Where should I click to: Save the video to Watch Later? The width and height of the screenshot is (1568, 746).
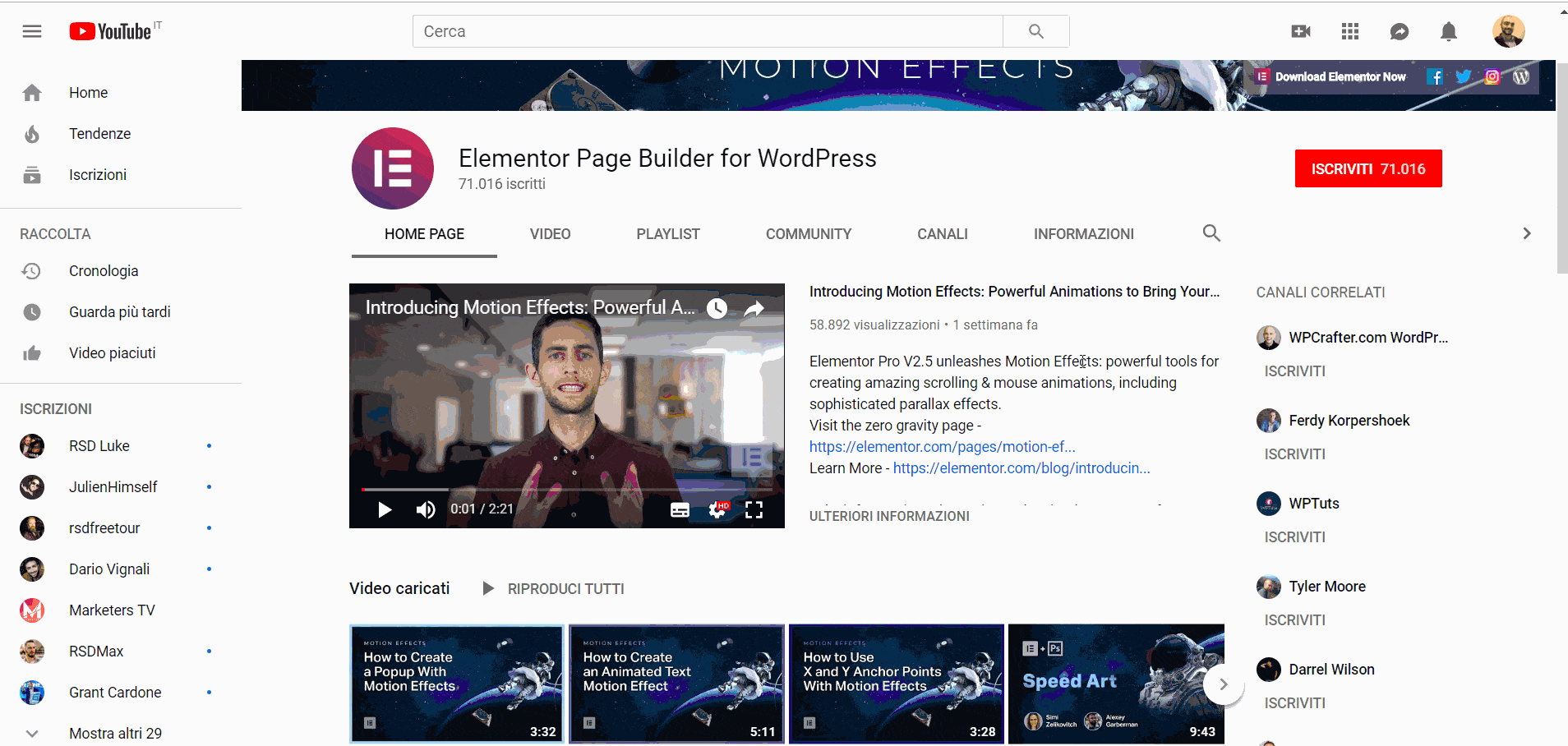tap(716, 307)
